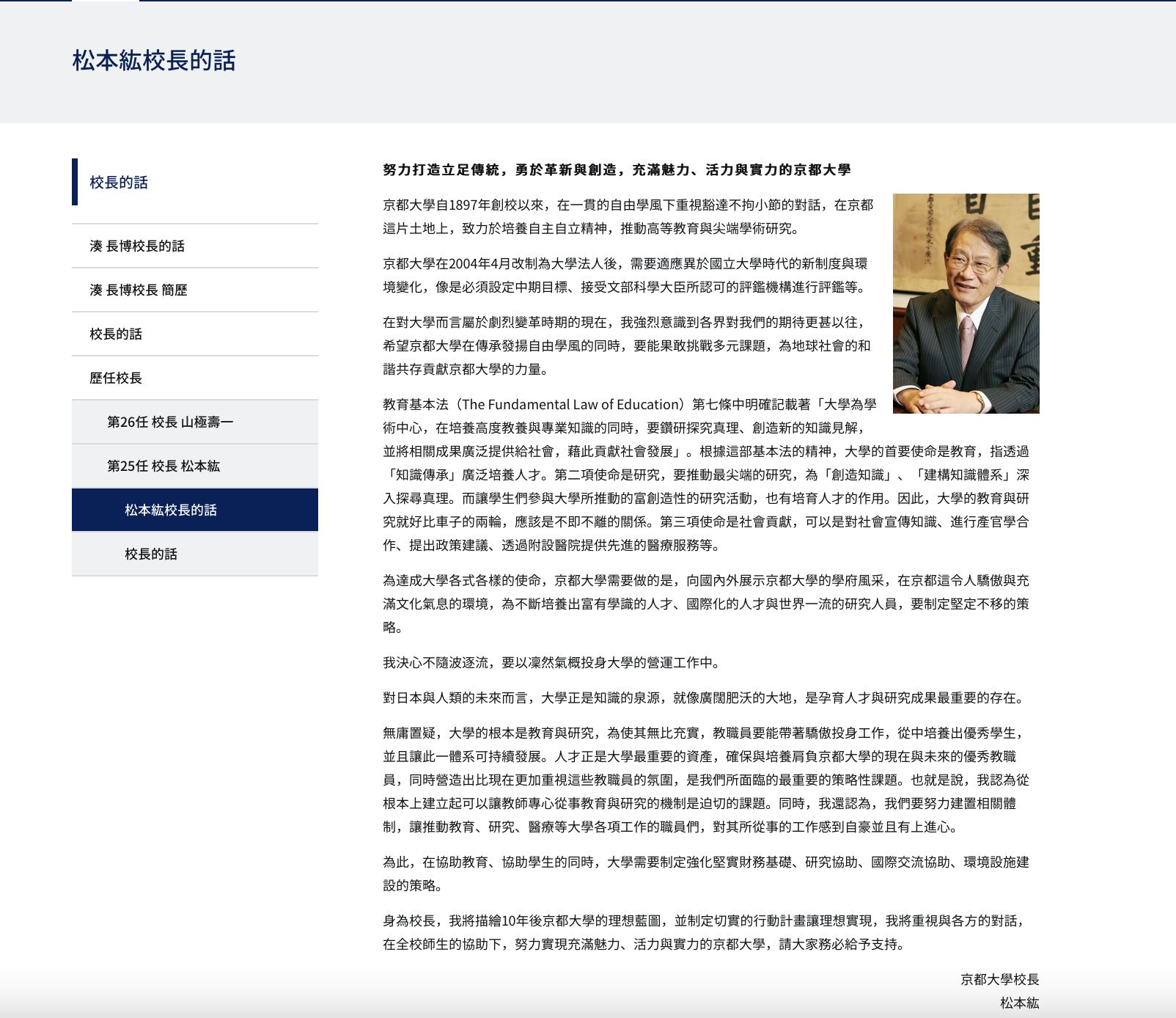This screenshot has width=1176, height=1018.
Task: Click the 京都大學校長 signature title line
Action: (x=999, y=980)
